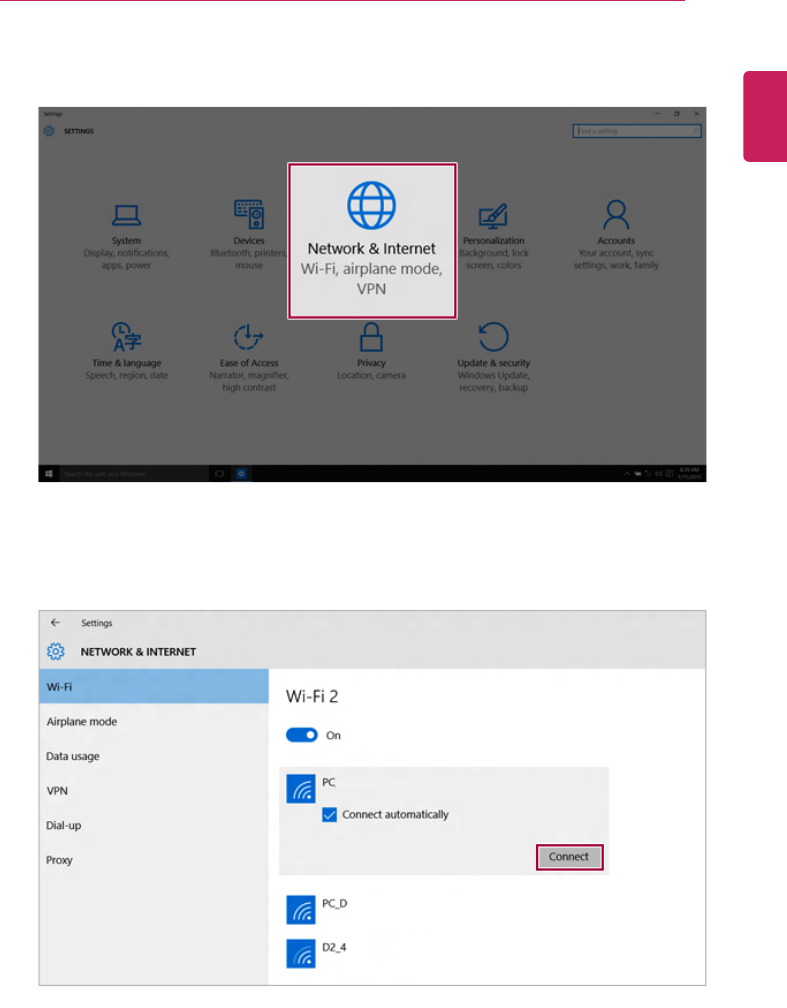Viewport: 787px width, 1008px height.
Task: Click the Windows Start button on taskbar
Action: [x=49, y=474]
